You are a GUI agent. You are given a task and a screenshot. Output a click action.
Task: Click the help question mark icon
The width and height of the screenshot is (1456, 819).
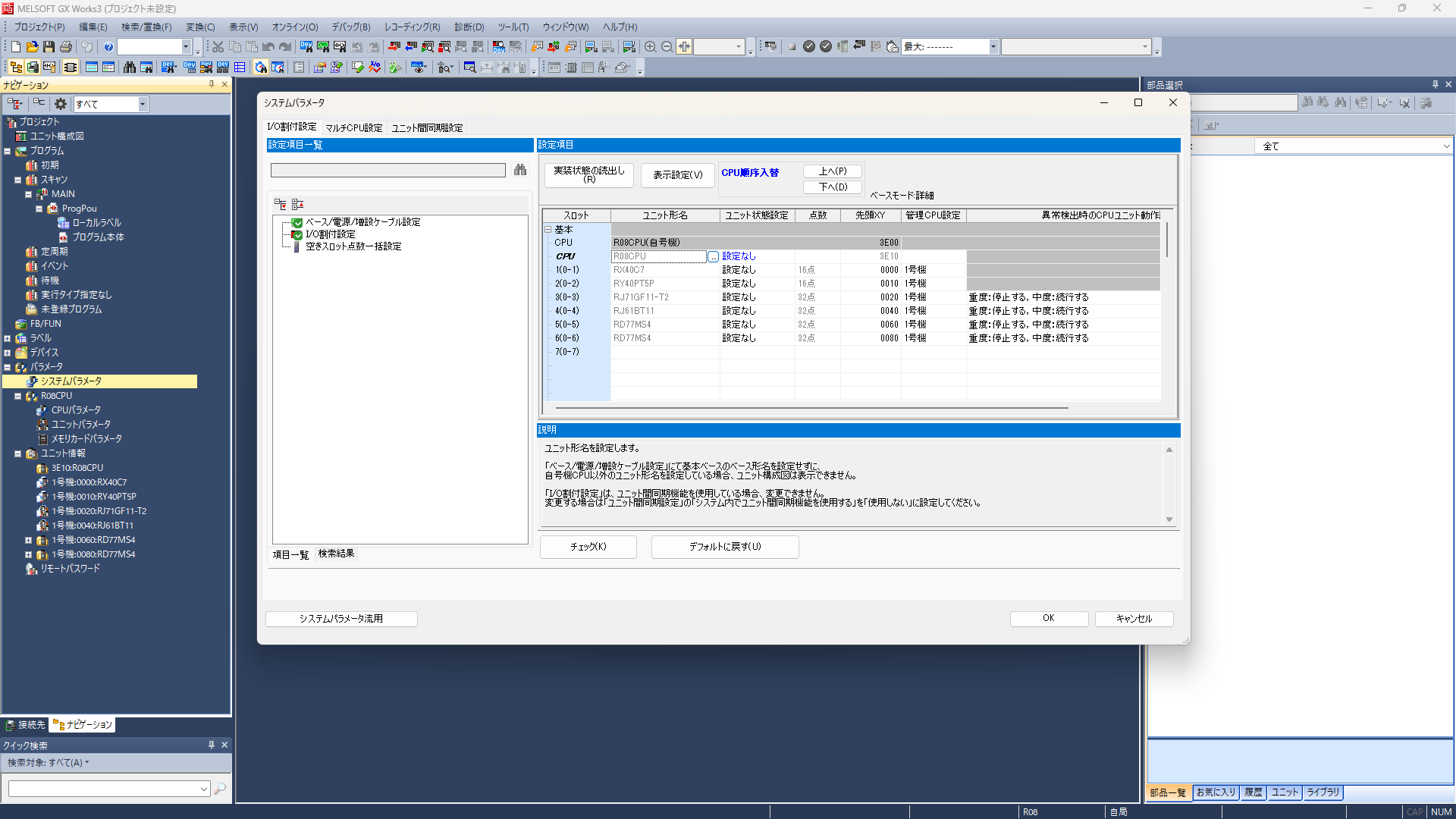click(108, 47)
